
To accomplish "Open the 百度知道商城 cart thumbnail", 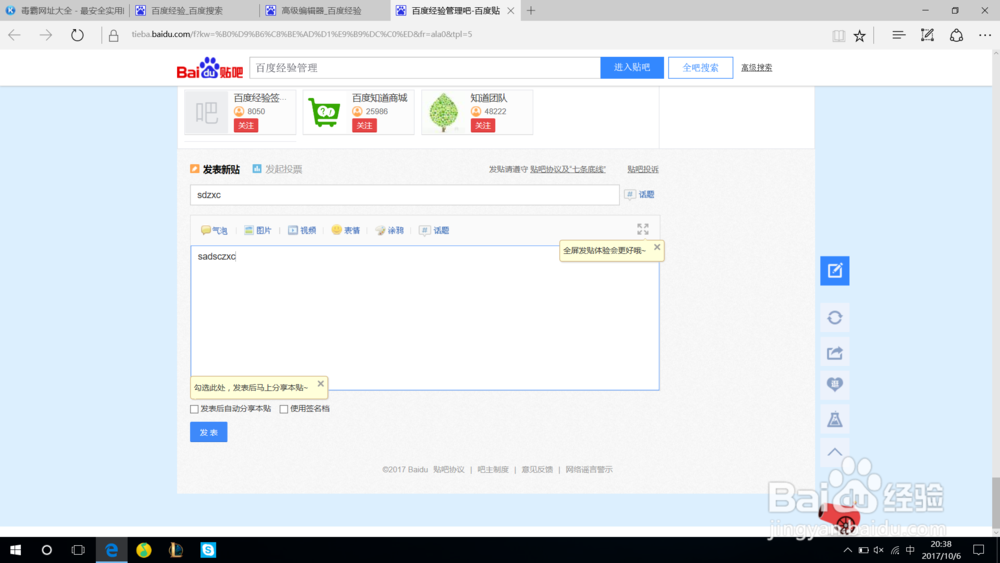I will [x=324, y=113].
